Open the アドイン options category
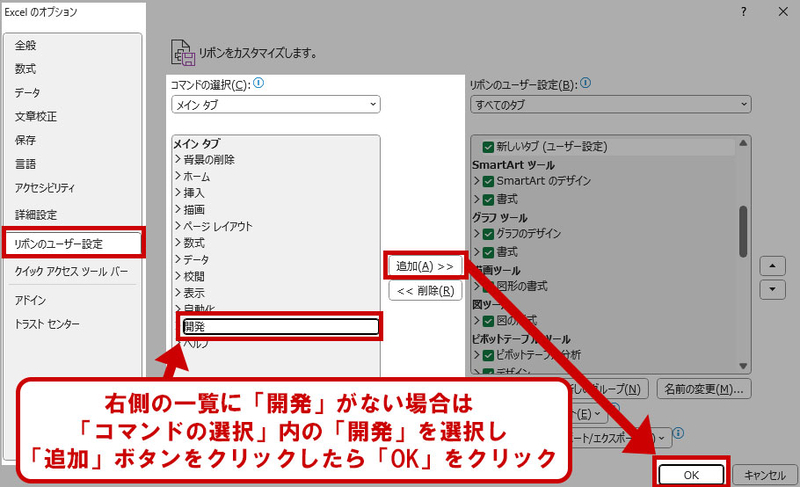The height and width of the screenshot is (487, 800). tap(30, 300)
